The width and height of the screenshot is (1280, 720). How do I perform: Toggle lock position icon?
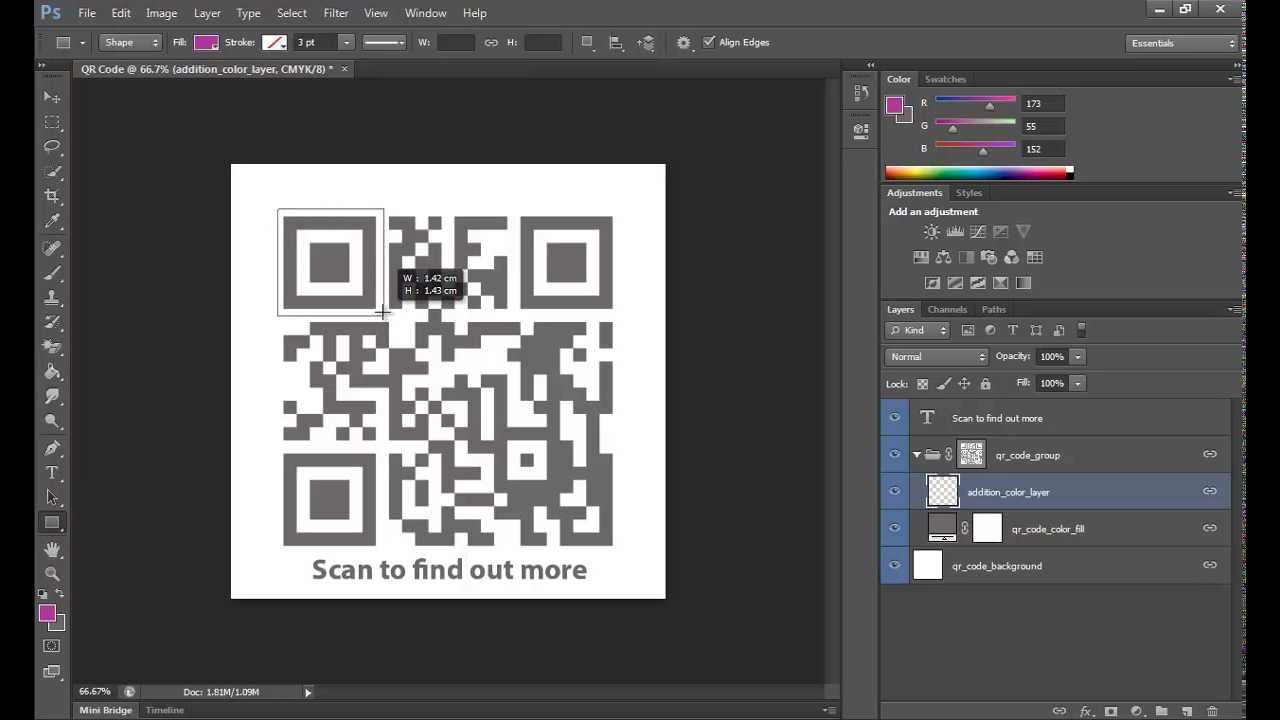pos(964,384)
